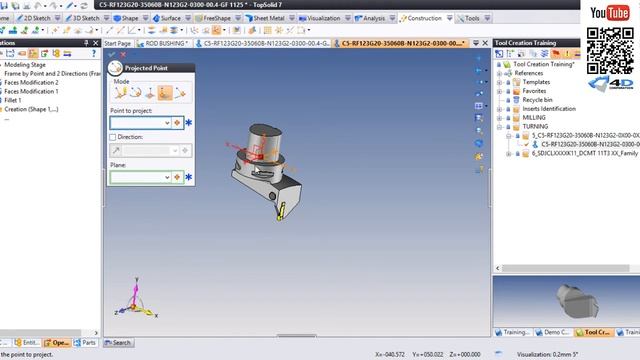The height and width of the screenshot is (360, 640).
Task: Click save icon in title bar
Action: coord(4,5)
